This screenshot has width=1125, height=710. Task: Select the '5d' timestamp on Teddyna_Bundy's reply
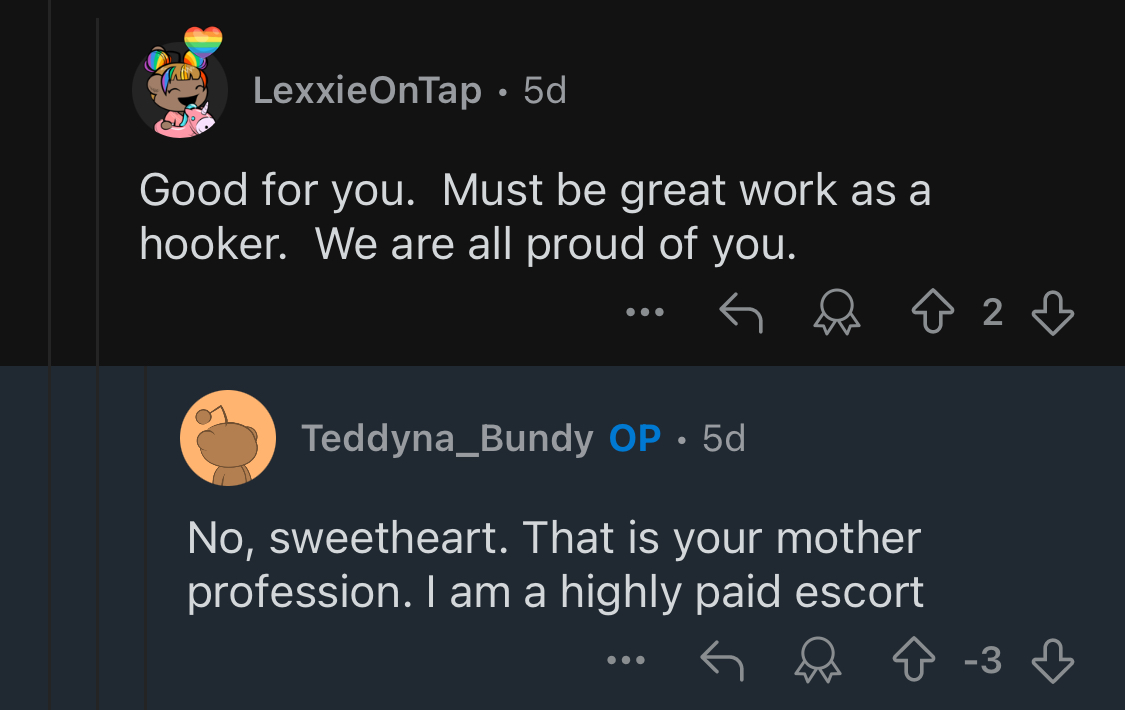[x=724, y=438]
